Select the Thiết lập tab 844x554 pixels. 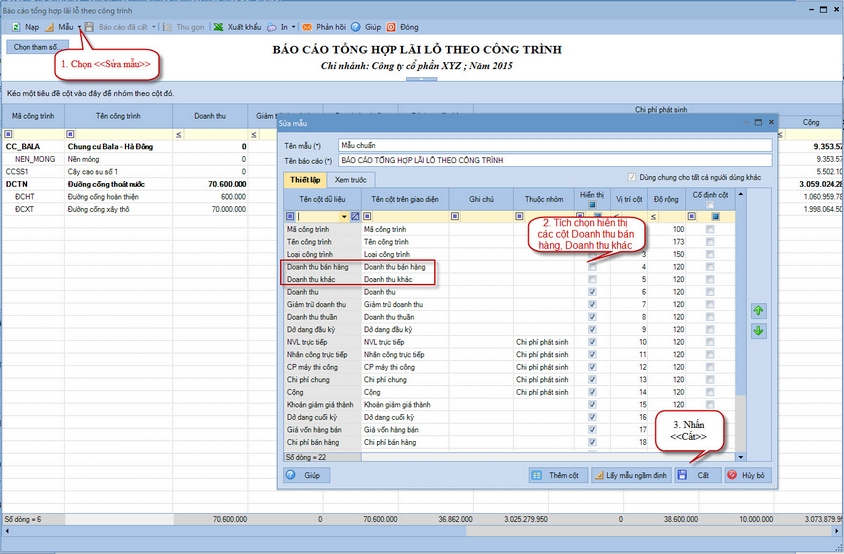coord(305,180)
